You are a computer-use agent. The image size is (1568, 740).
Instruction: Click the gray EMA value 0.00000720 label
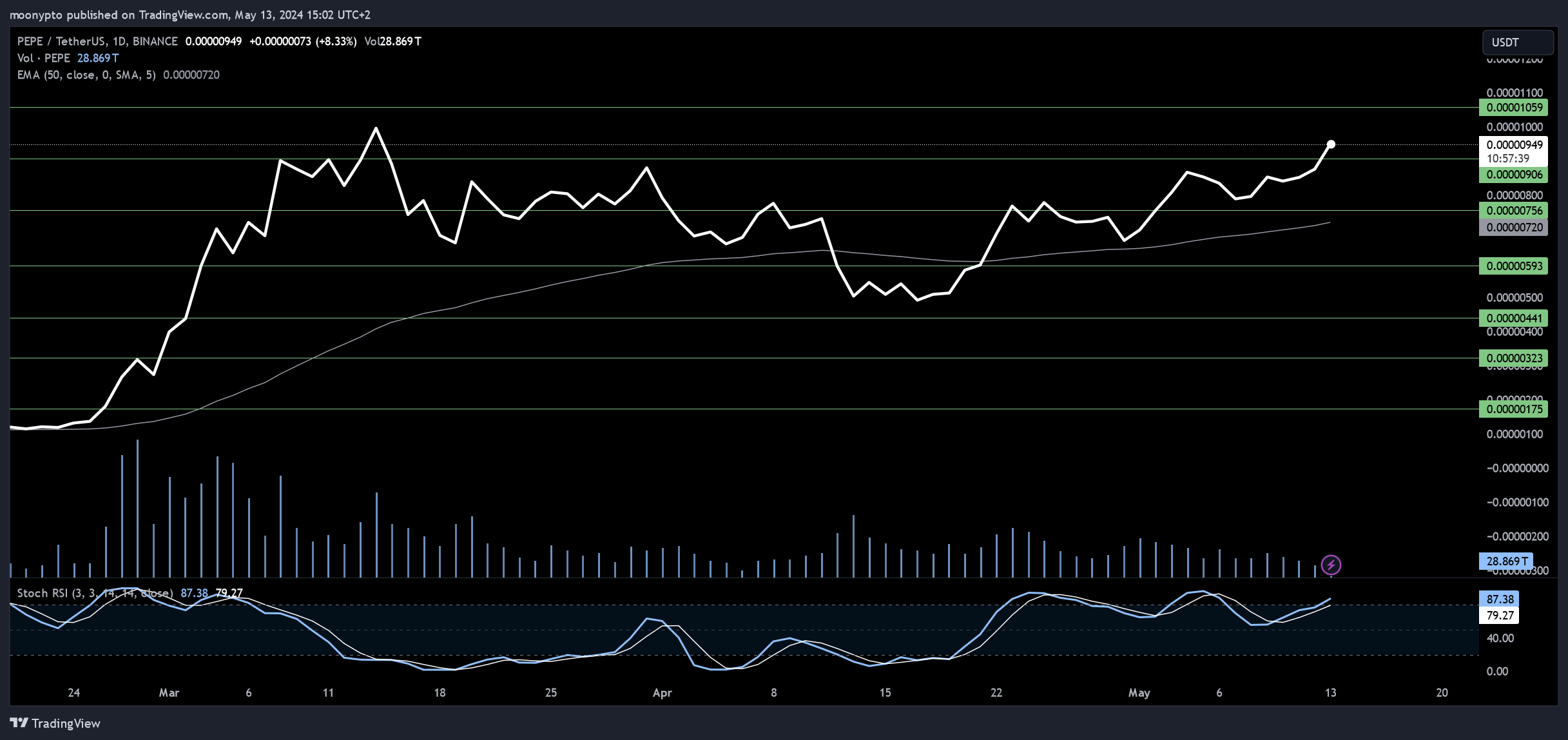[x=1513, y=228]
